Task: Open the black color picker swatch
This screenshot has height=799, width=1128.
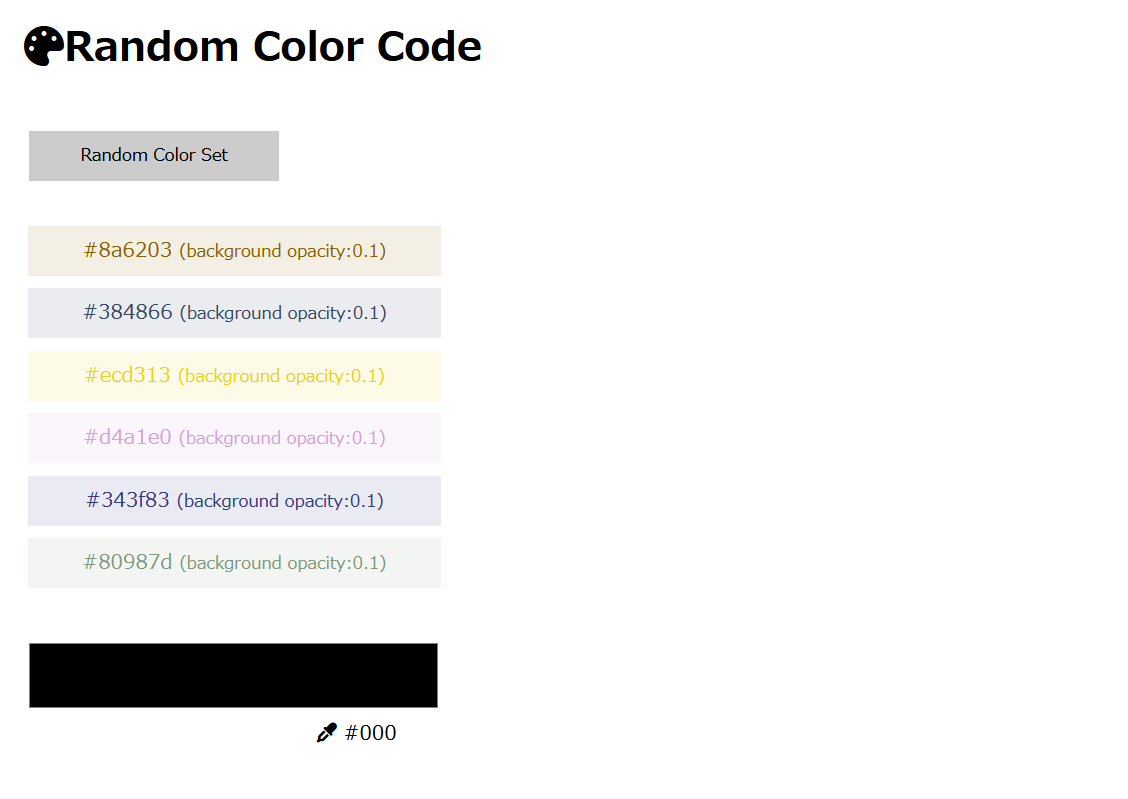Action: [233, 675]
